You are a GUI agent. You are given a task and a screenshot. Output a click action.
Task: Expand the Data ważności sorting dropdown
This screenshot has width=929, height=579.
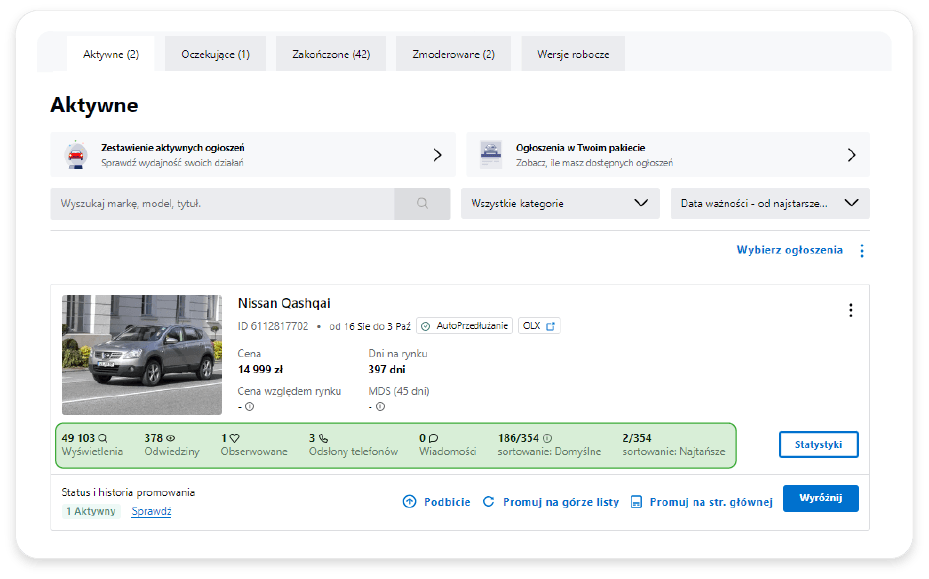click(x=769, y=203)
